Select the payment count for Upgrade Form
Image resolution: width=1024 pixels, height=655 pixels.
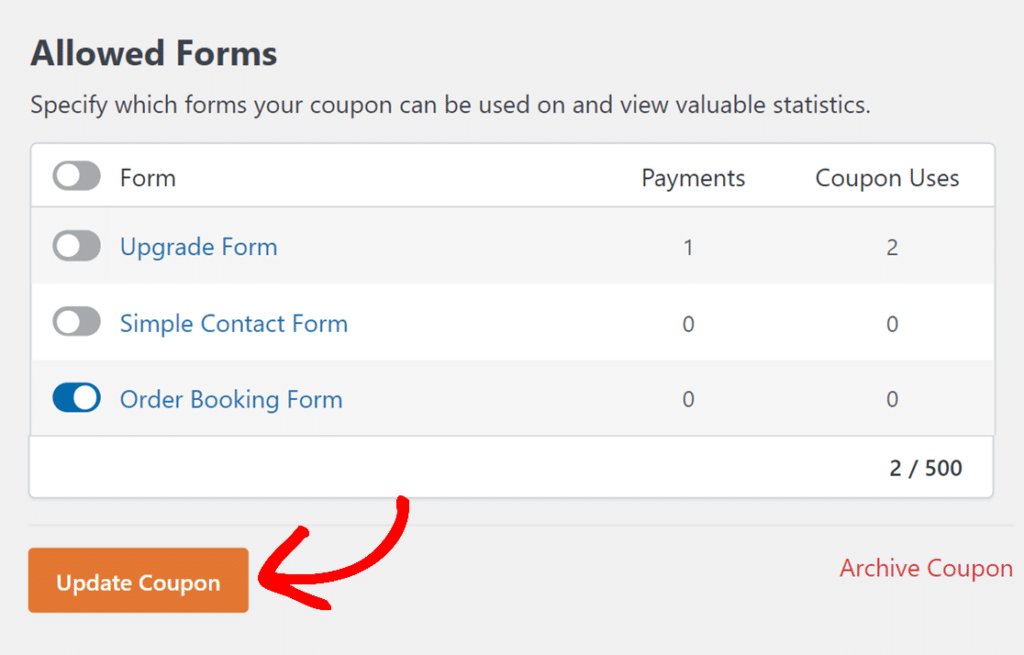(x=688, y=247)
